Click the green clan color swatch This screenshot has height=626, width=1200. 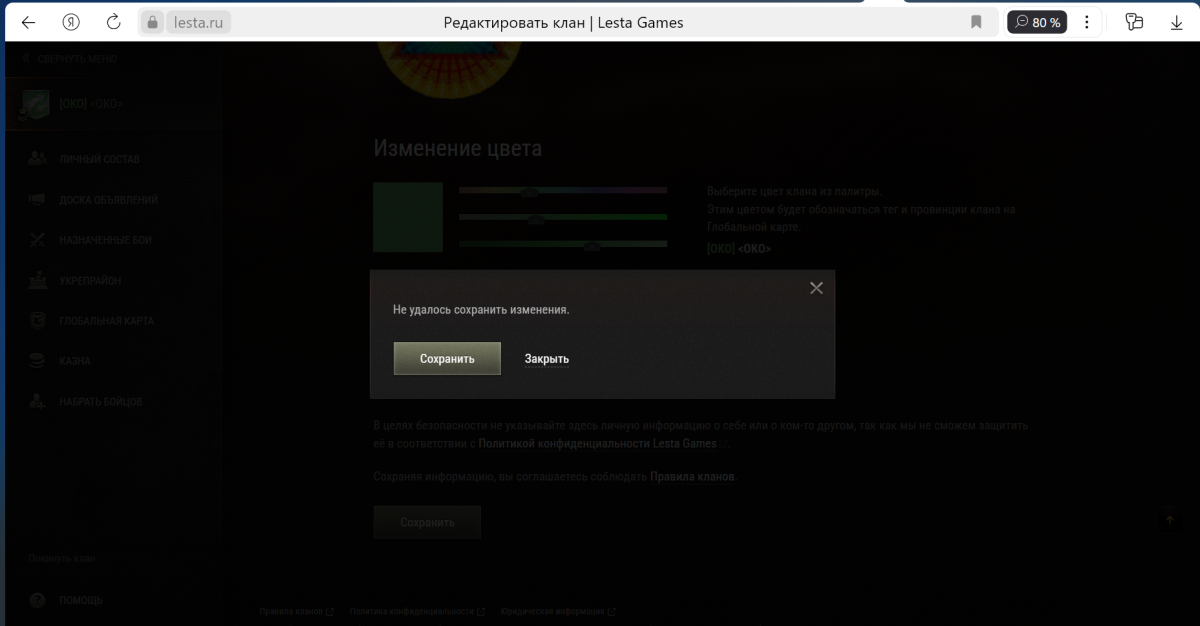coord(408,217)
